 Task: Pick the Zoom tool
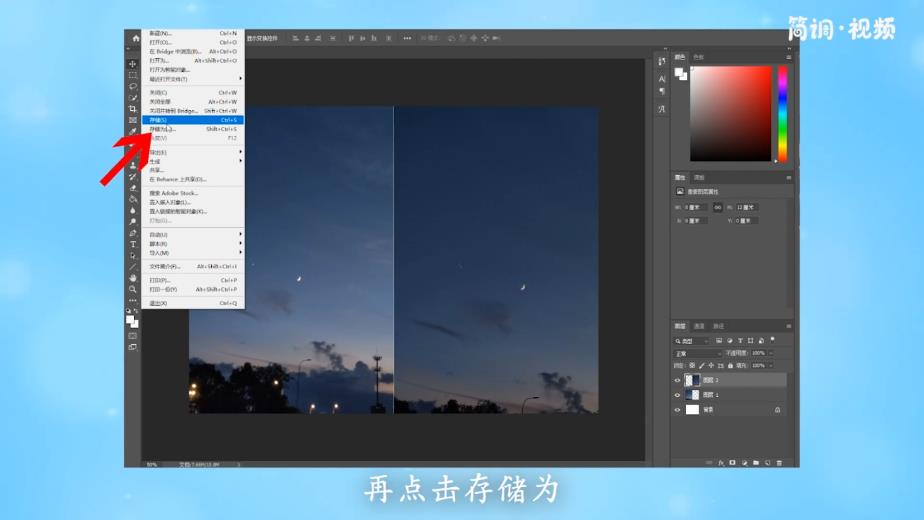(133, 289)
